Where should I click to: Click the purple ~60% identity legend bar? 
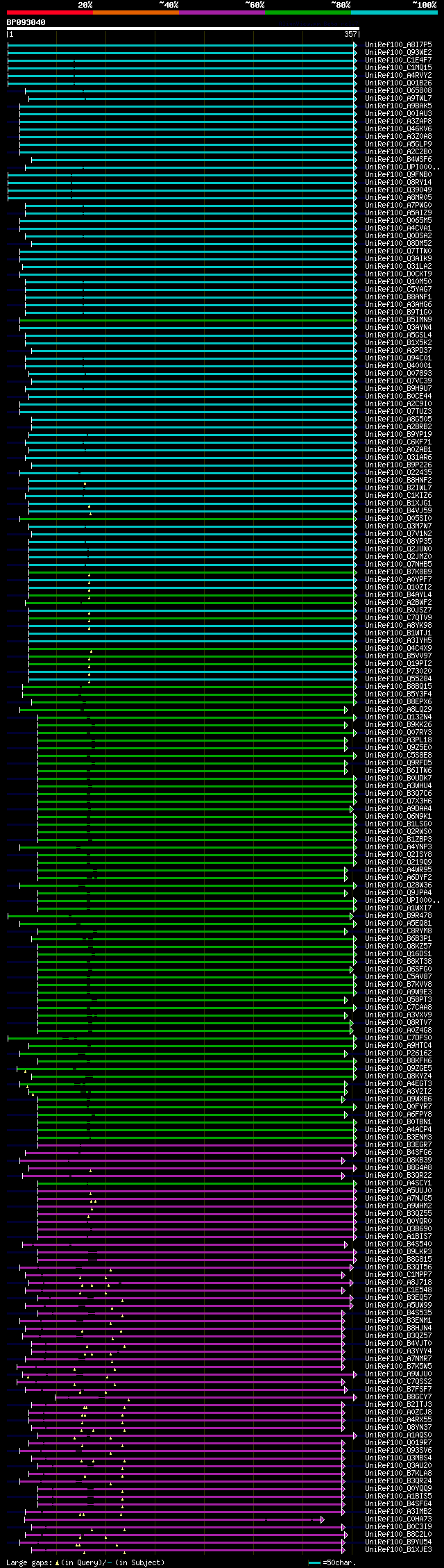(222, 12)
